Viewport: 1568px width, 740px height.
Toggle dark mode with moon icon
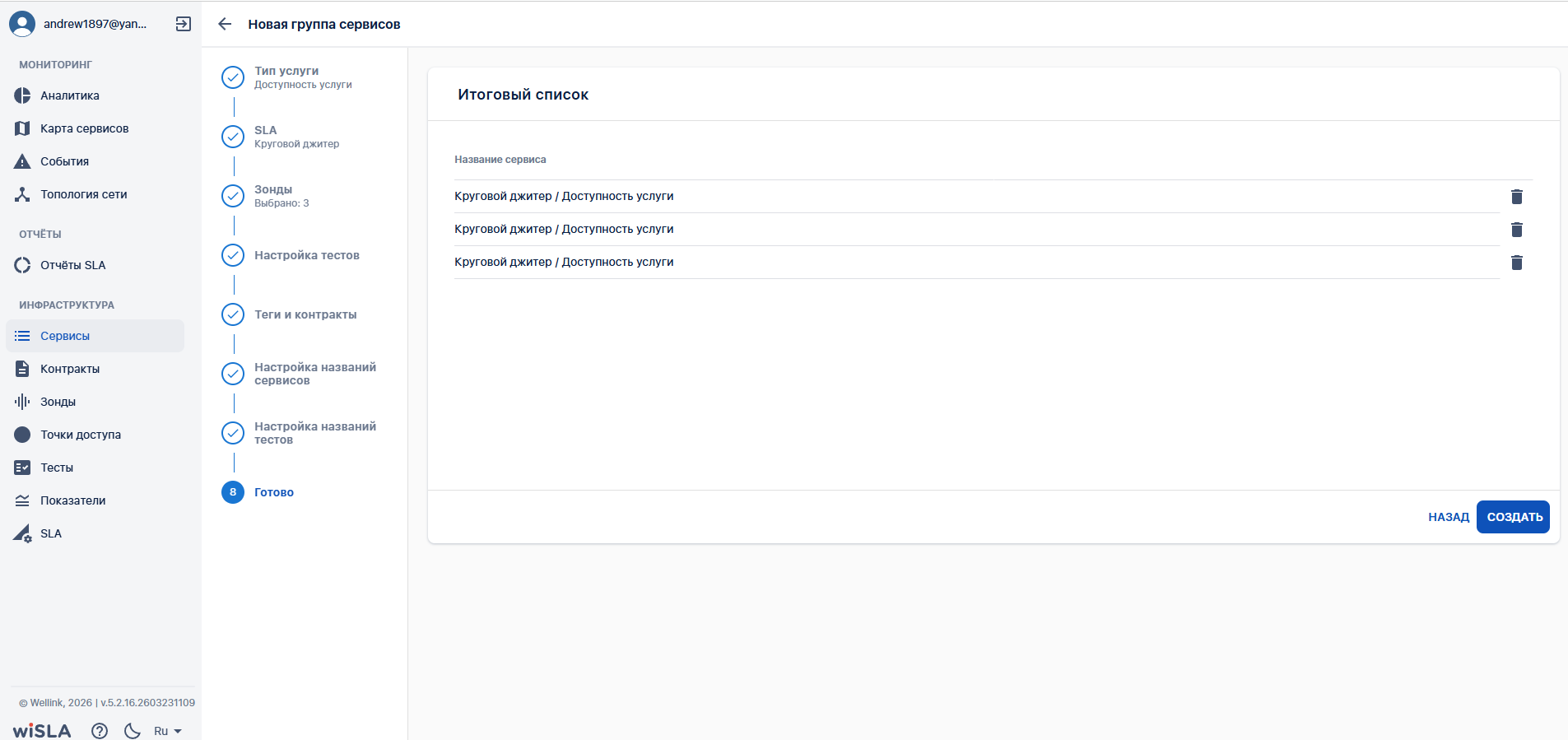(132, 731)
